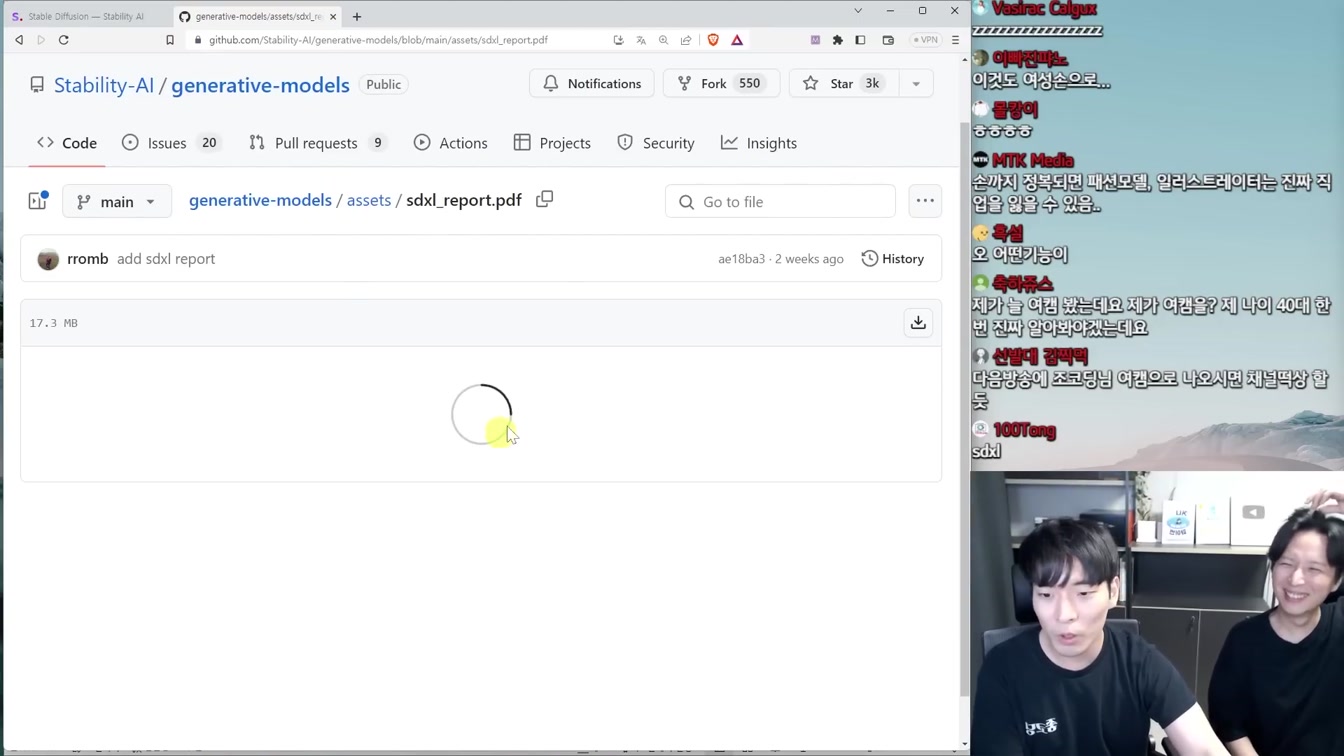Click the github.com address bar URL
This screenshot has height=756, width=1344.
pos(378,40)
